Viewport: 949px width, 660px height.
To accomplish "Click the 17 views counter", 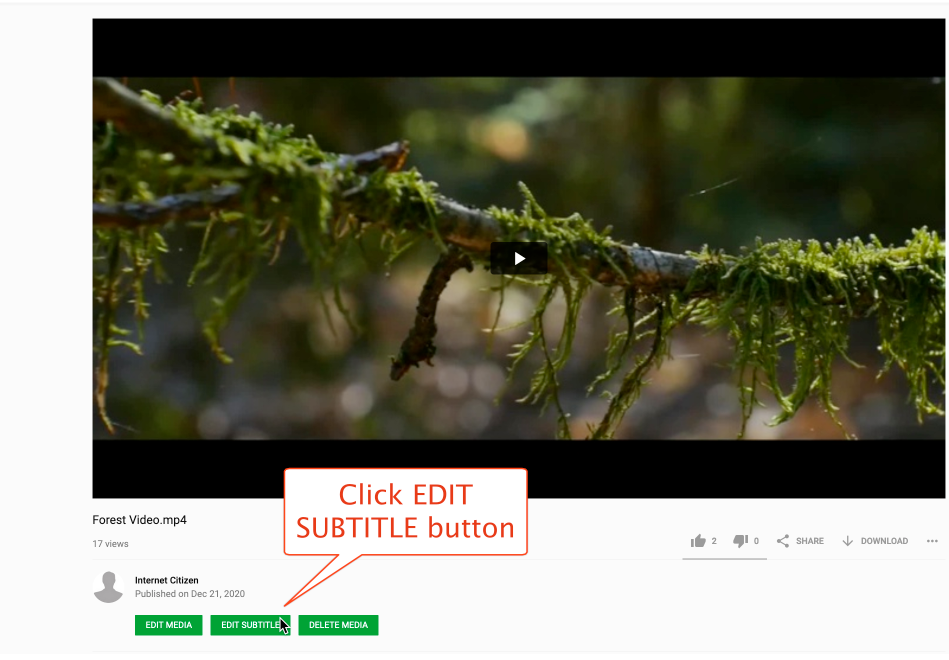I will [110, 544].
